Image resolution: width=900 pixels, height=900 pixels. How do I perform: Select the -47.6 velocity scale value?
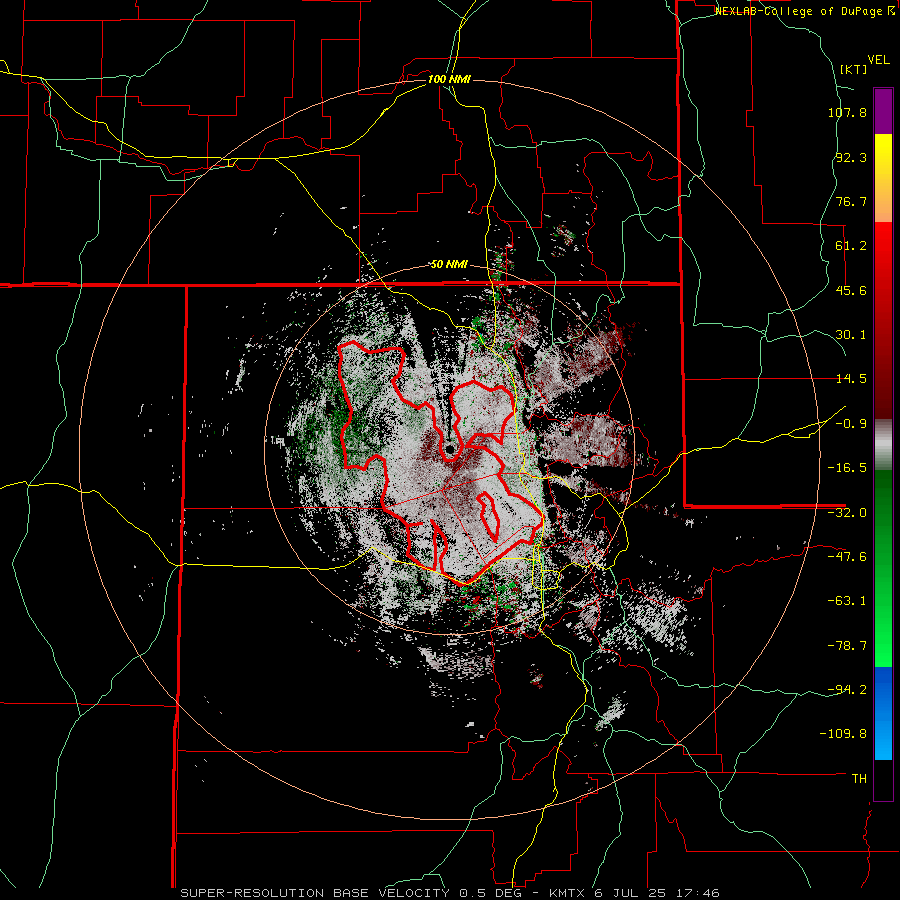pyautogui.click(x=847, y=557)
